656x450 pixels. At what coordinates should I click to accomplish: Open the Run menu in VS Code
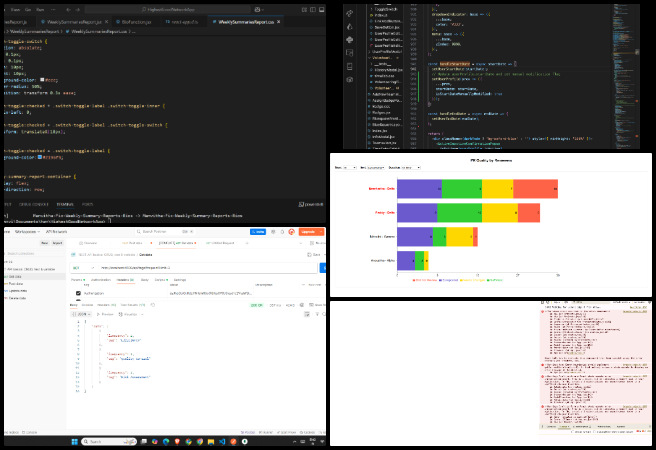click(40, 9)
